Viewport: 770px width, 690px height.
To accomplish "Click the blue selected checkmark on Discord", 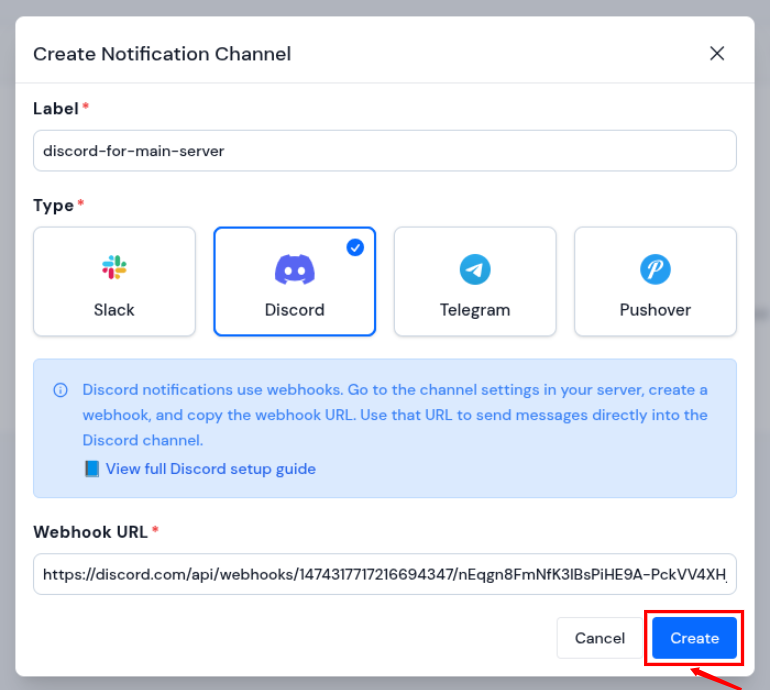I will point(355,248).
